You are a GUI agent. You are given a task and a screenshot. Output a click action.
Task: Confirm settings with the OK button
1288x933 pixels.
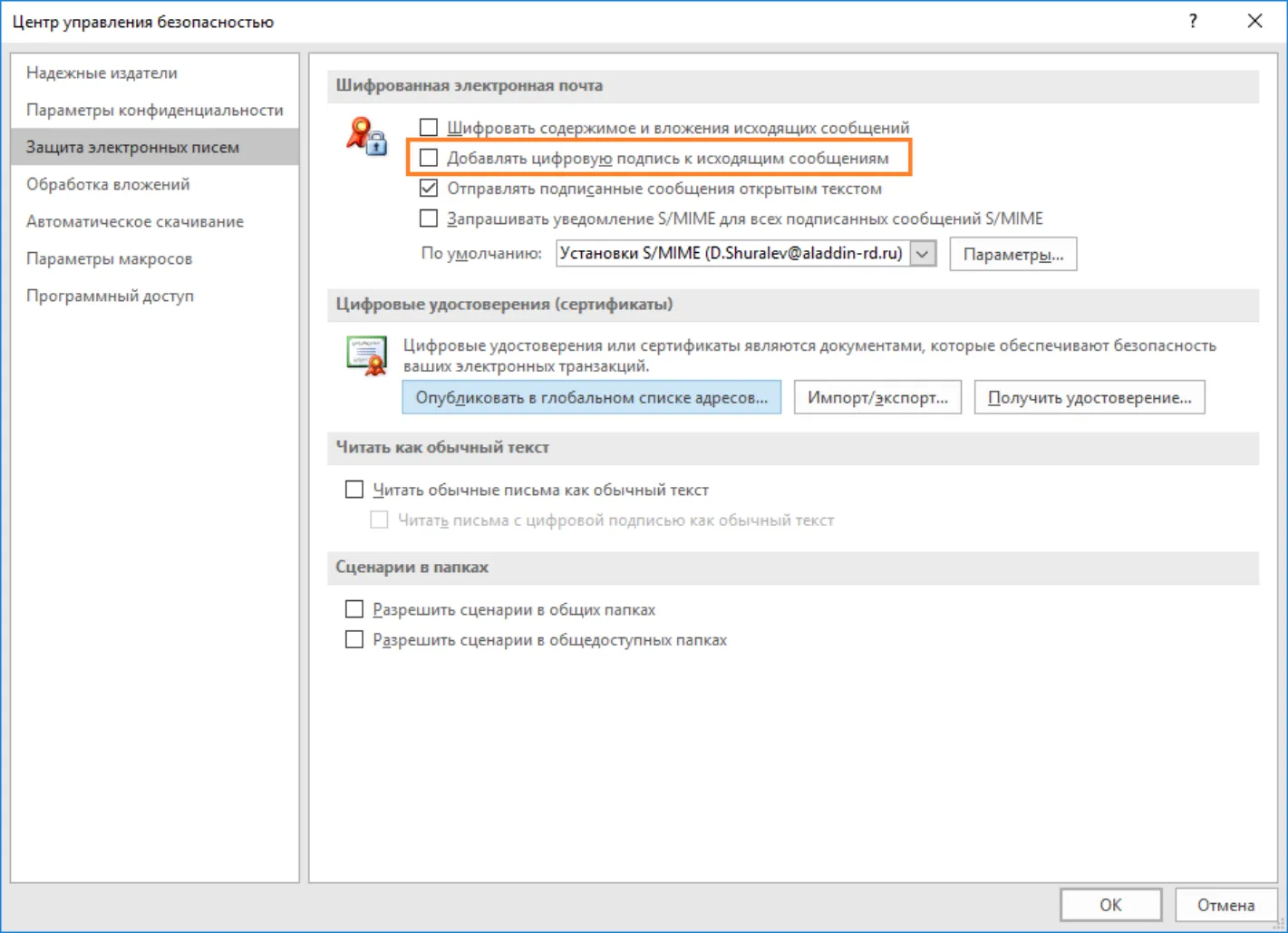pyautogui.click(x=1110, y=905)
